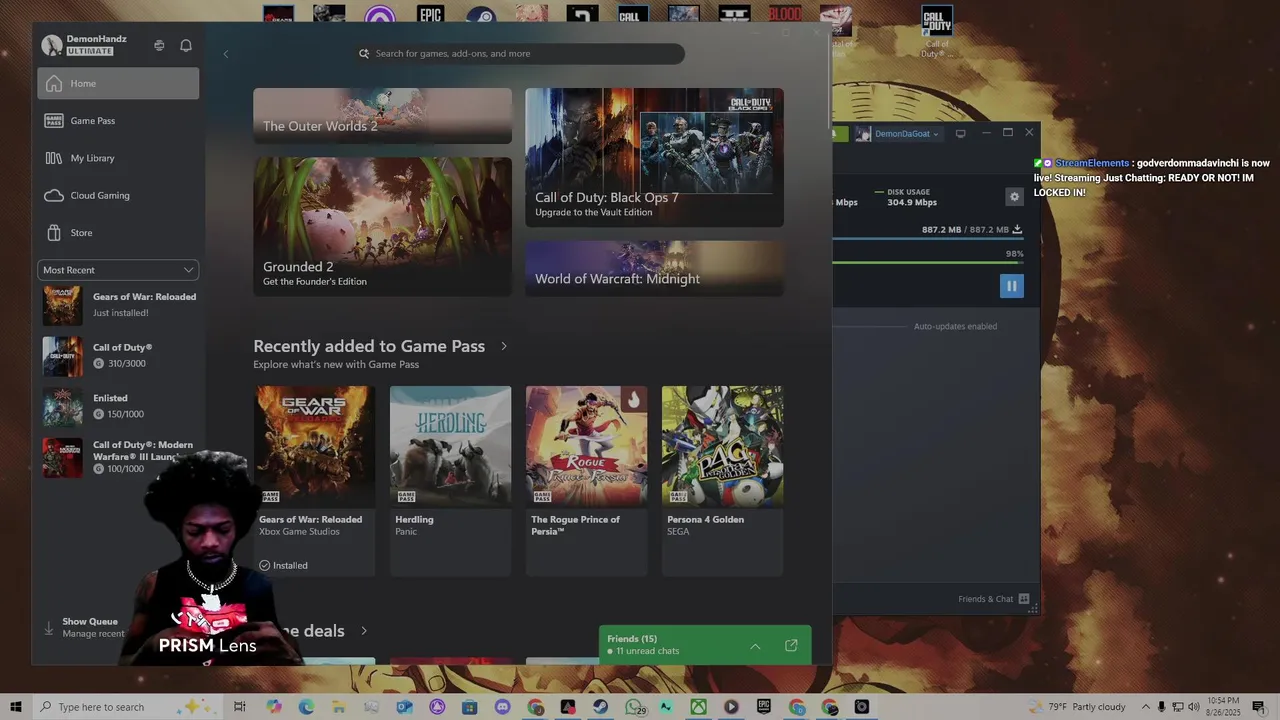Click the Windows taskbar search box
1280x720 pixels.
coord(129,707)
